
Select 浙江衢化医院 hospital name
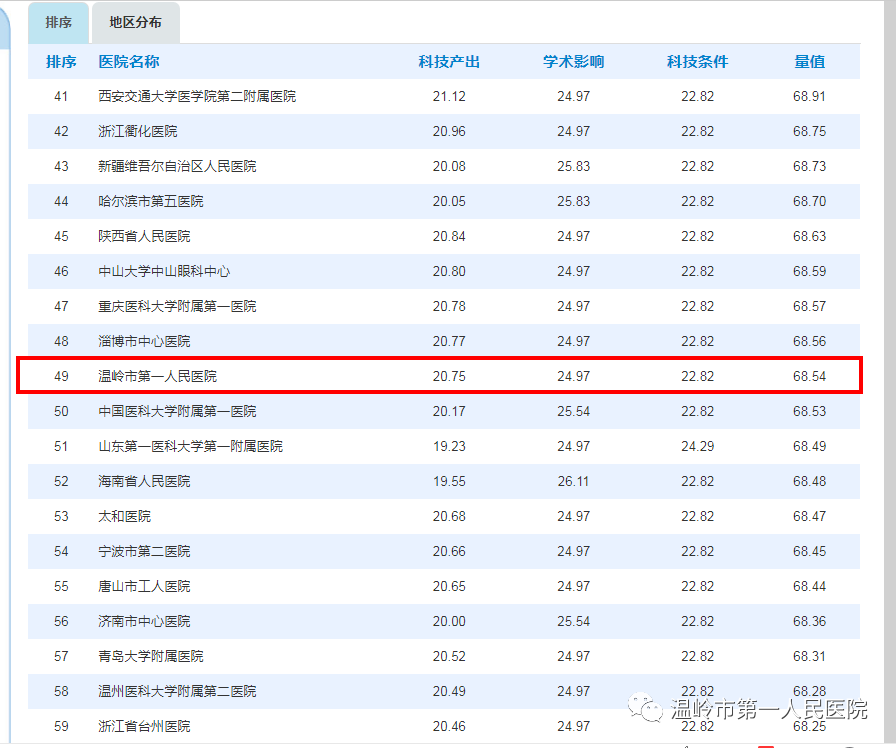tap(138, 131)
